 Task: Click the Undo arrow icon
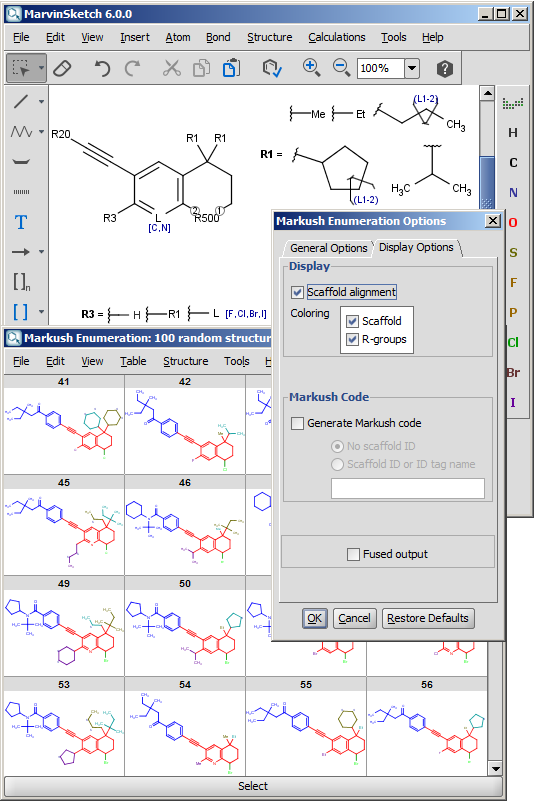tap(102, 68)
